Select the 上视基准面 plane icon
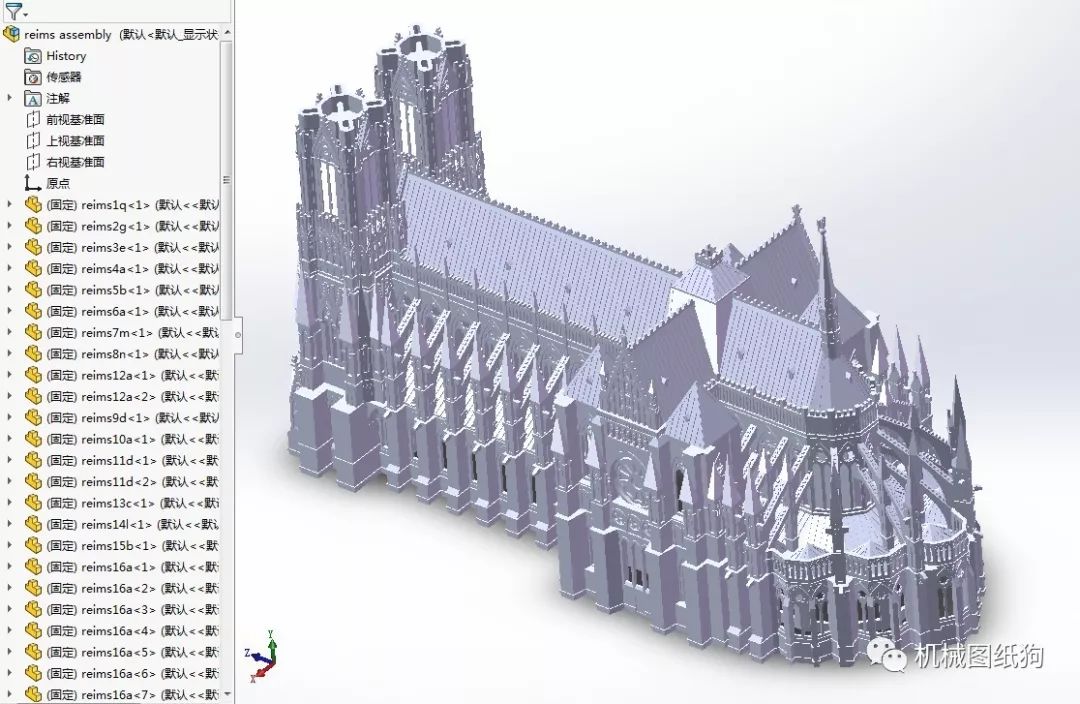Screen dimensions: 1080x704 coord(33,141)
